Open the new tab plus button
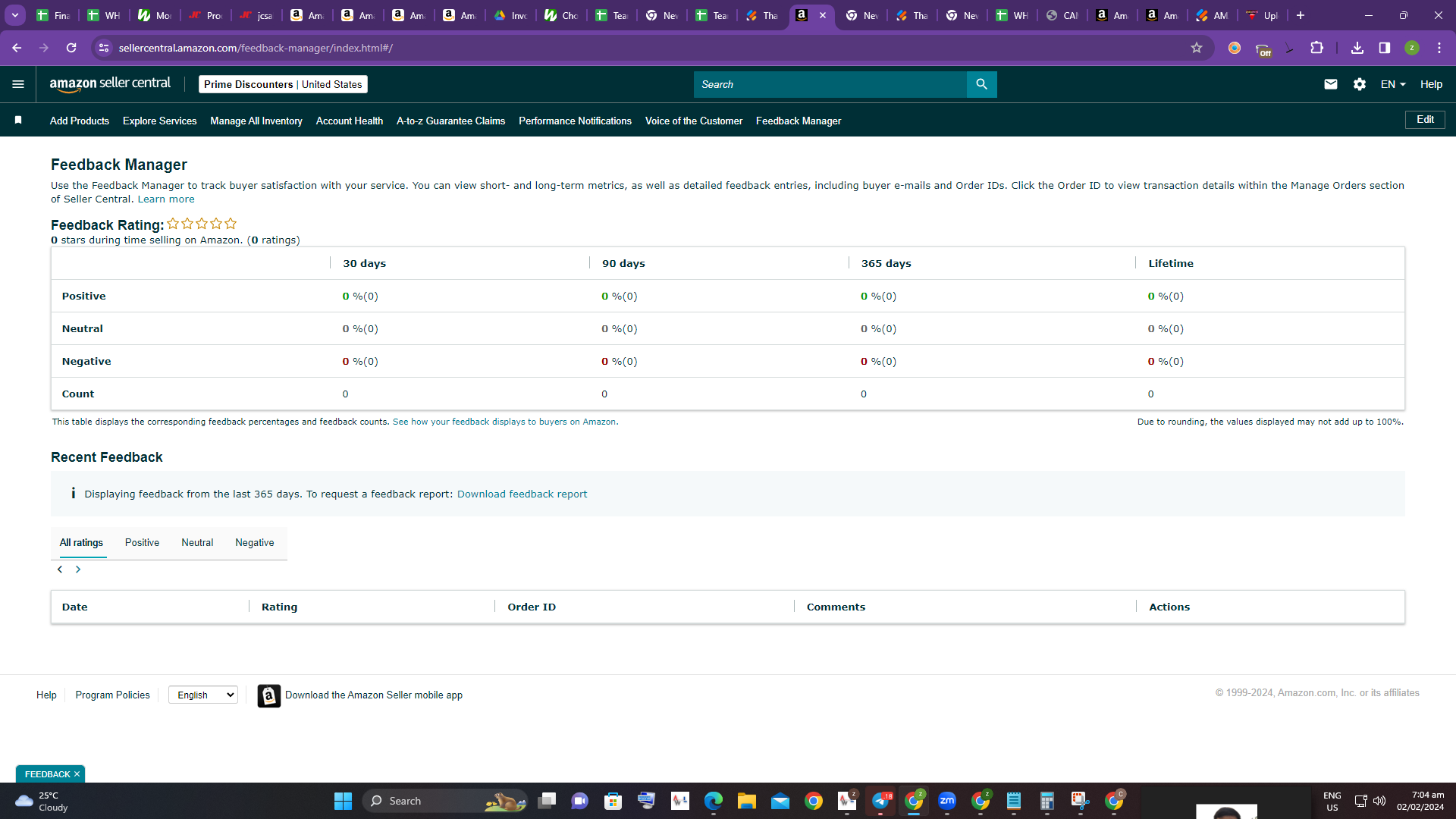 [x=1301, y=15]
